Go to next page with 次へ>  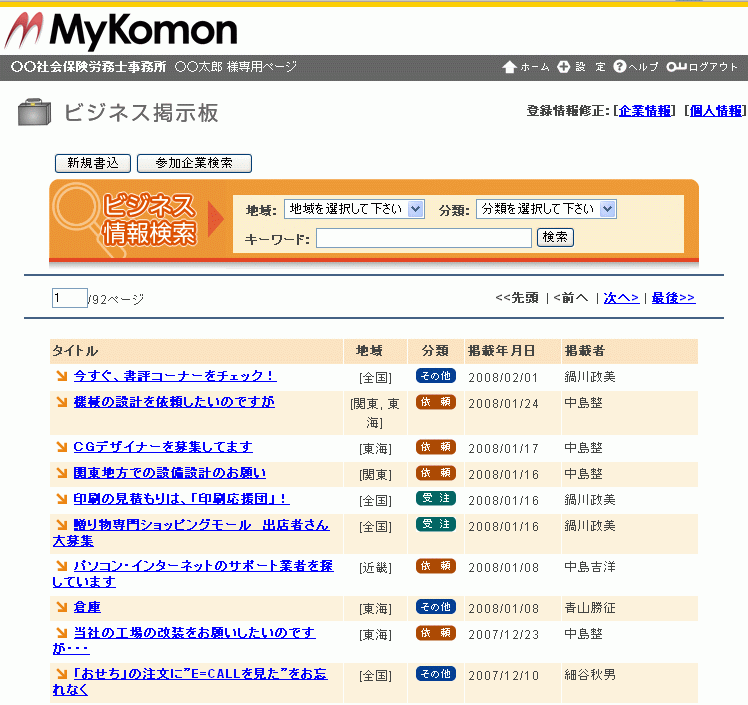click(x=621, y=298)
